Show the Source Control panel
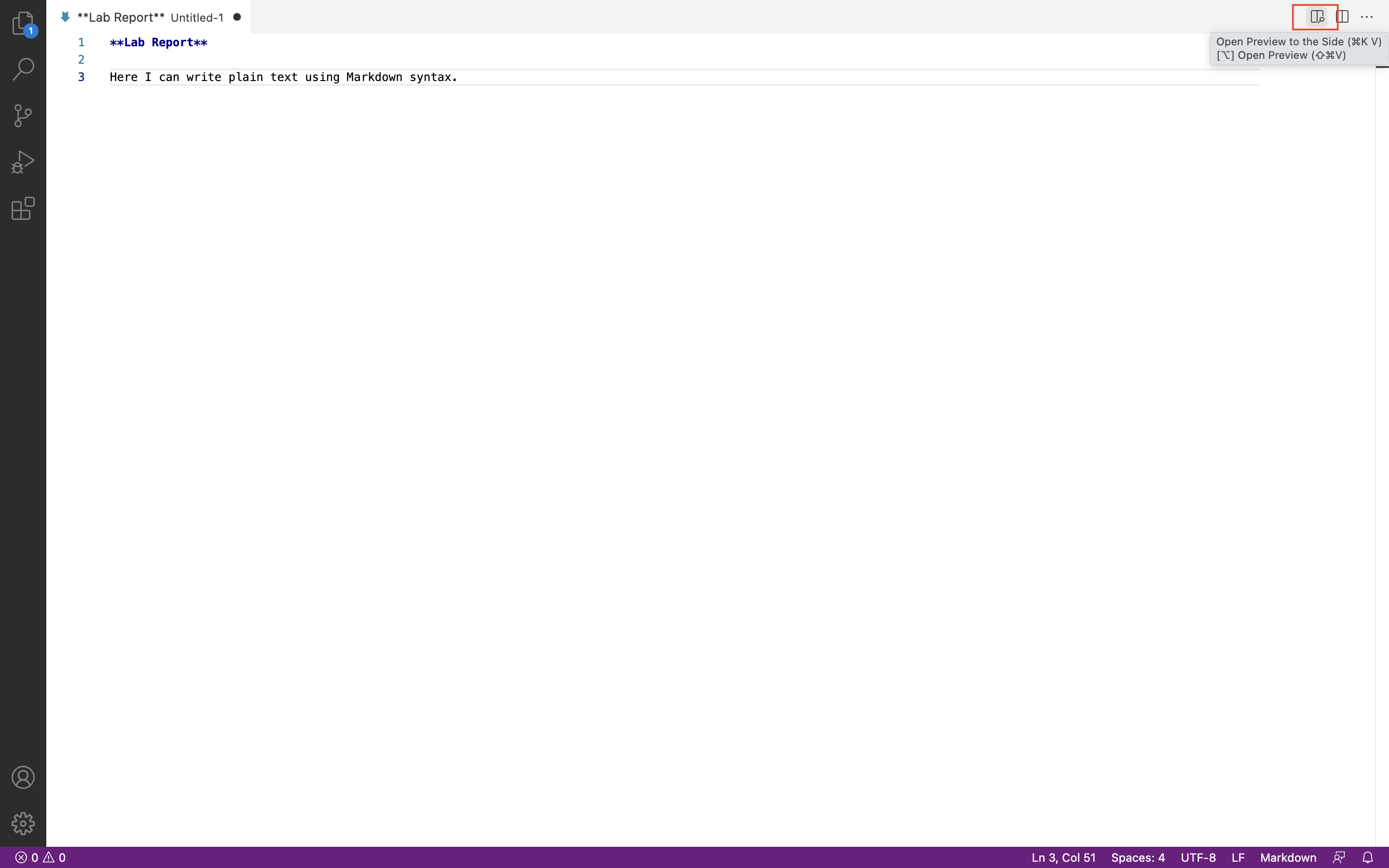1389x868 pixels. [x=23, y=115]
